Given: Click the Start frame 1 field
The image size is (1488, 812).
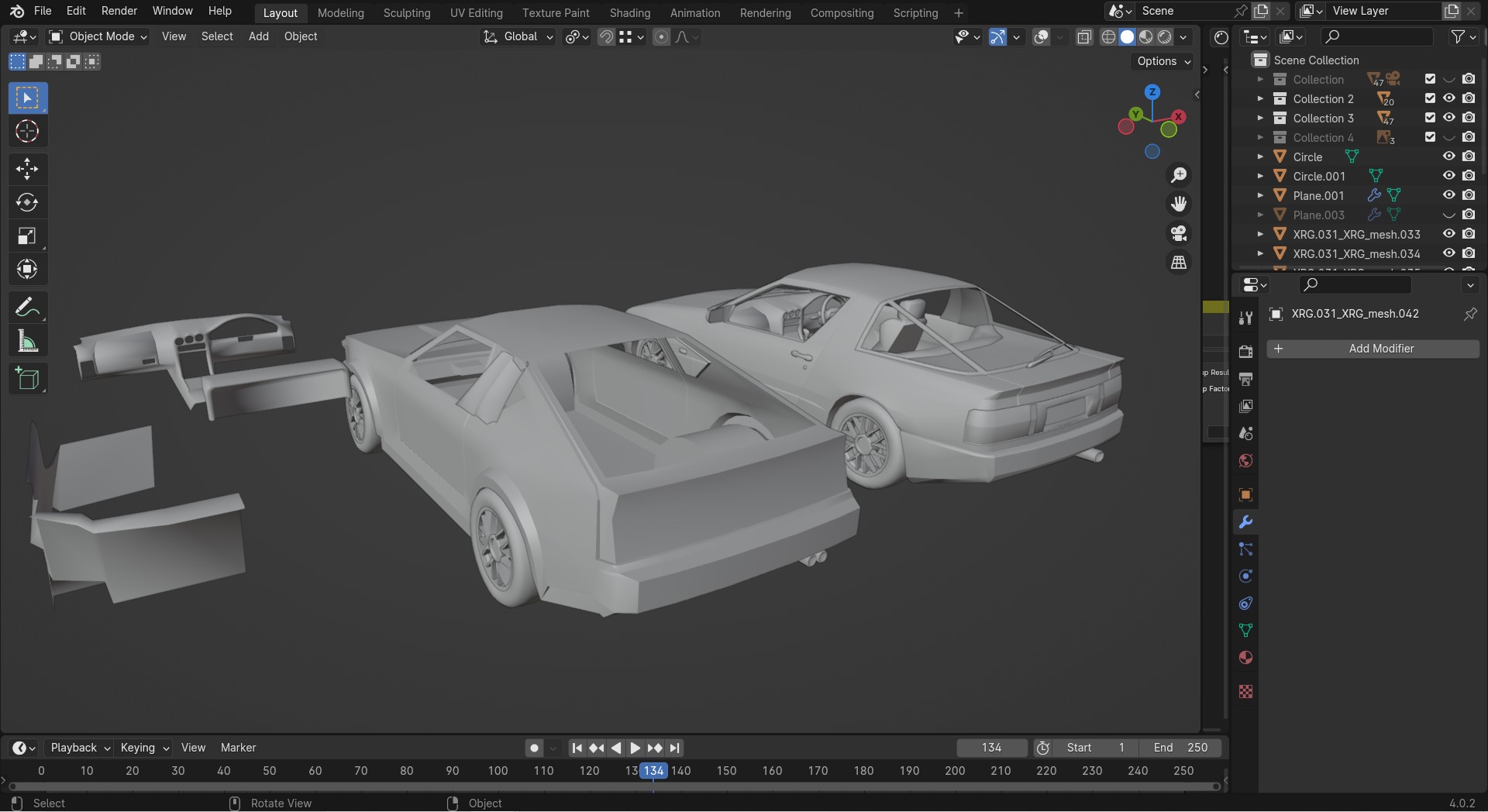Looking at the screenshot, I should [x=1095, y=748].
